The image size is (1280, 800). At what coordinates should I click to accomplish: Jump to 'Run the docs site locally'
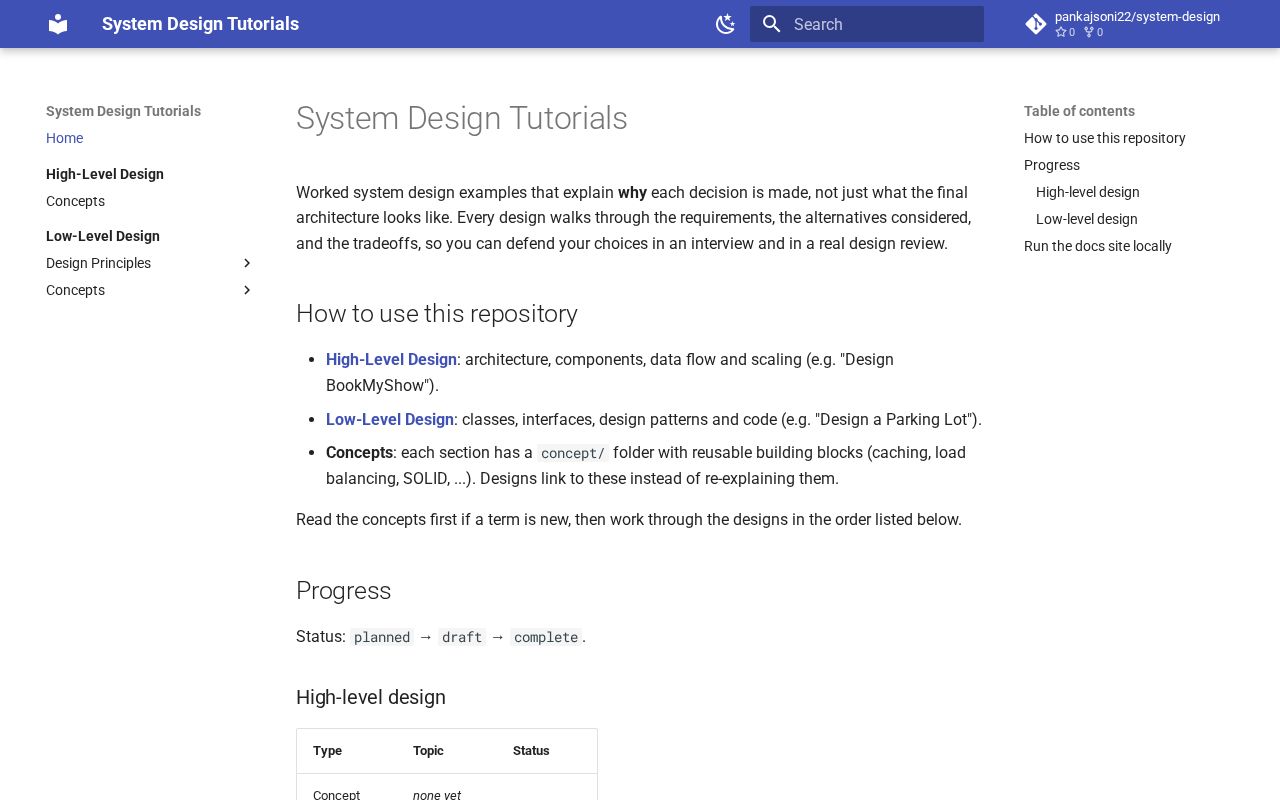click(x=1098, y=246)
